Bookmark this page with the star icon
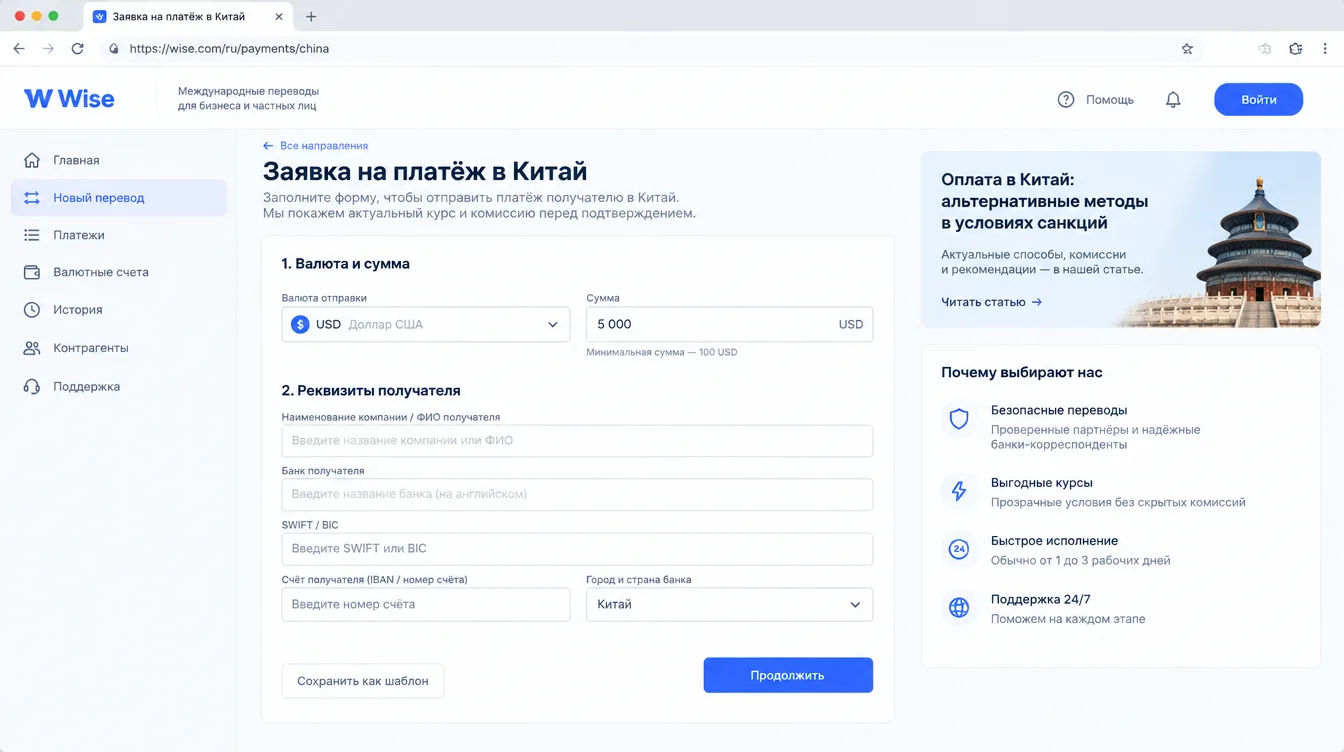Screen dimensions: 1344x752 (1187, 48)
